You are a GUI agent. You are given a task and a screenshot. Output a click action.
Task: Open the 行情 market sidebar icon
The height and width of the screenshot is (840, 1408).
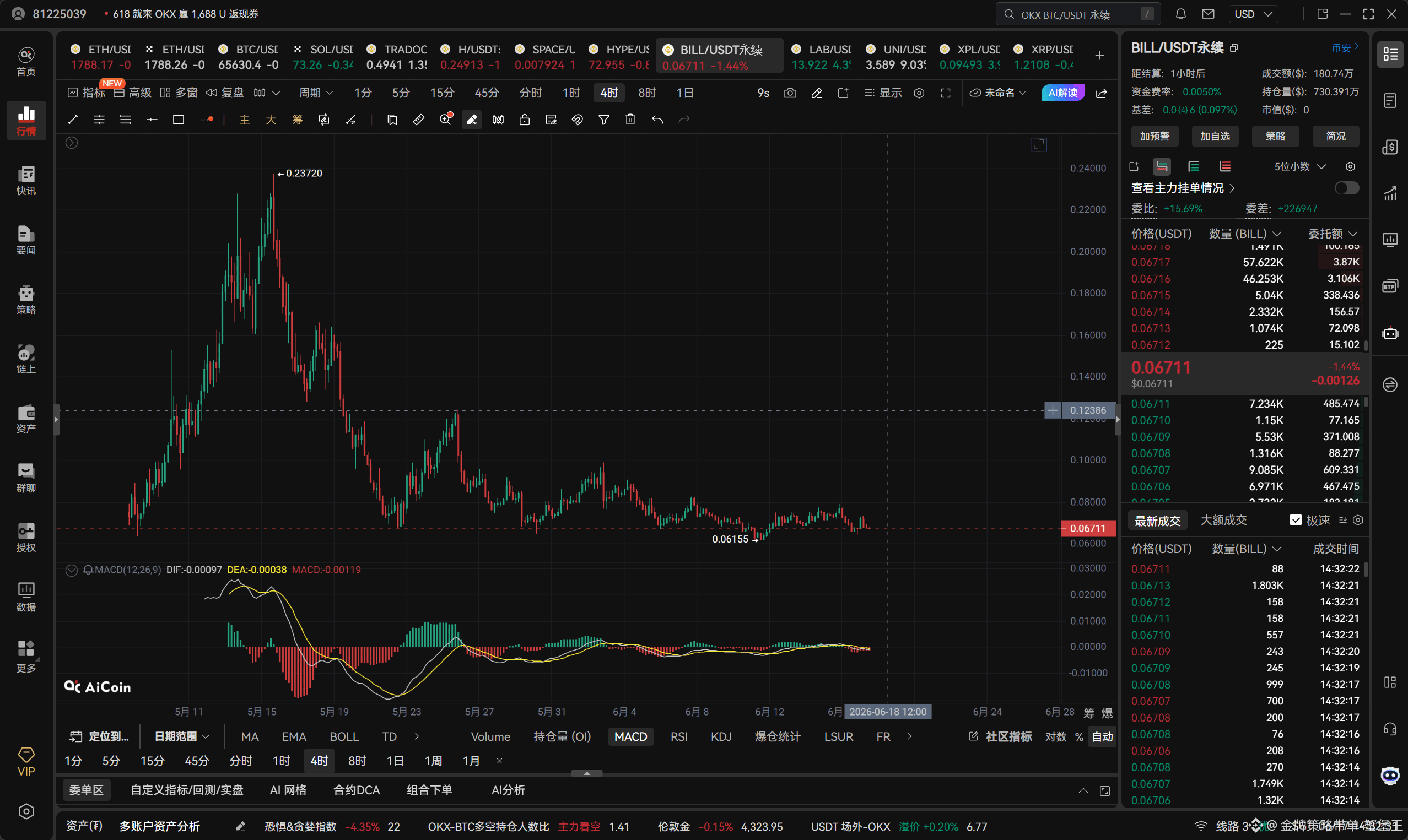pos(26,120)
